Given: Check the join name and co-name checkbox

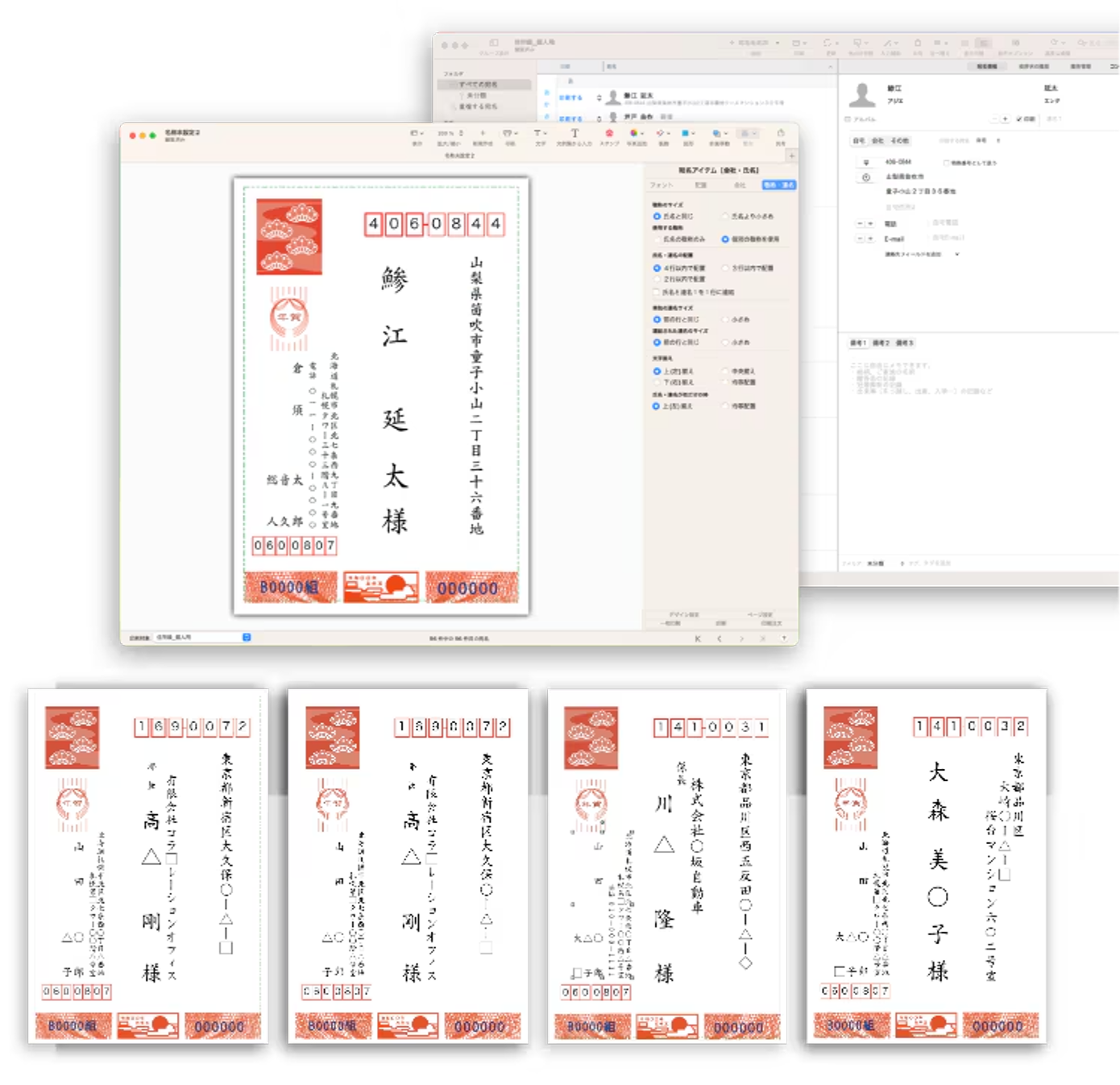Looking at the screenshot, I should (657, 292).
